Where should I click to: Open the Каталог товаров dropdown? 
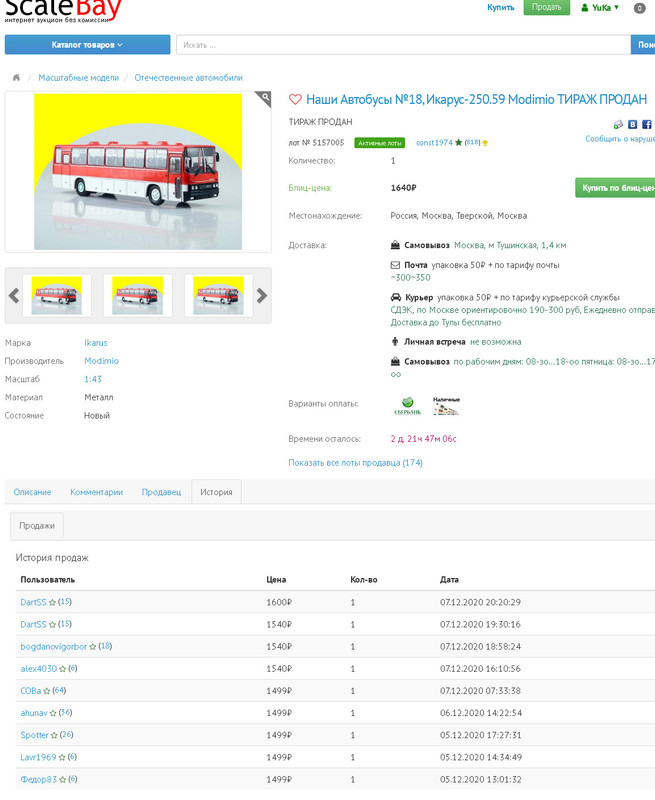tap(87, 44)
